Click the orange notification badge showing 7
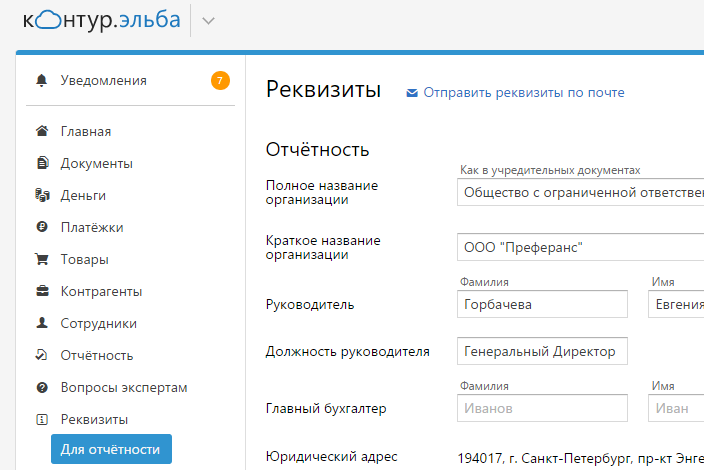 pyautogui.click(x=220, y=81)
